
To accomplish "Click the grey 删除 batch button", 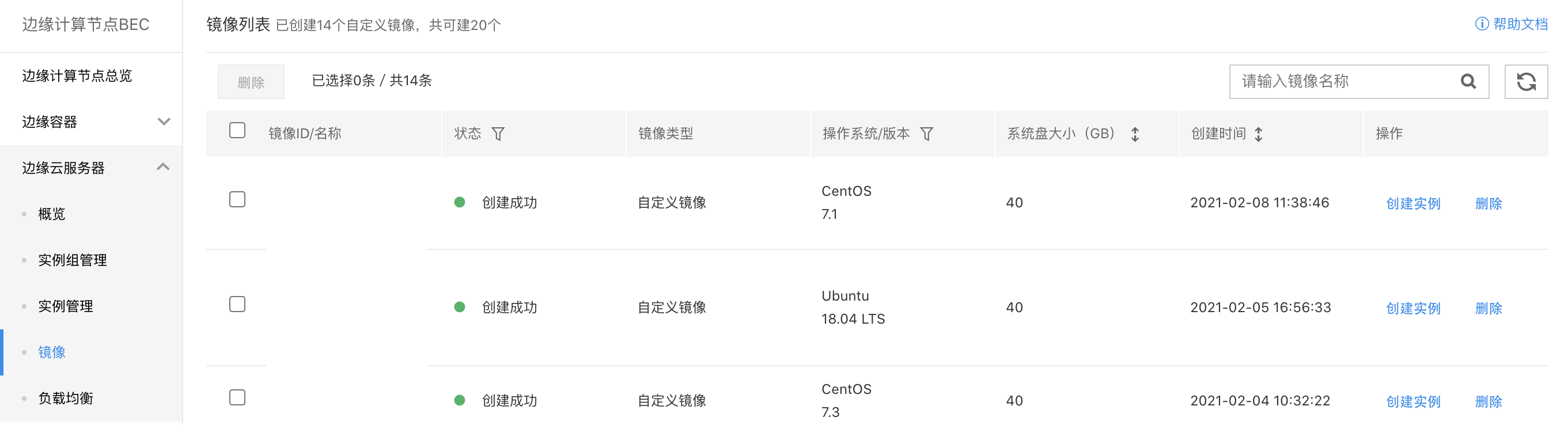I will pyautogui.click(x=251, y=82).
